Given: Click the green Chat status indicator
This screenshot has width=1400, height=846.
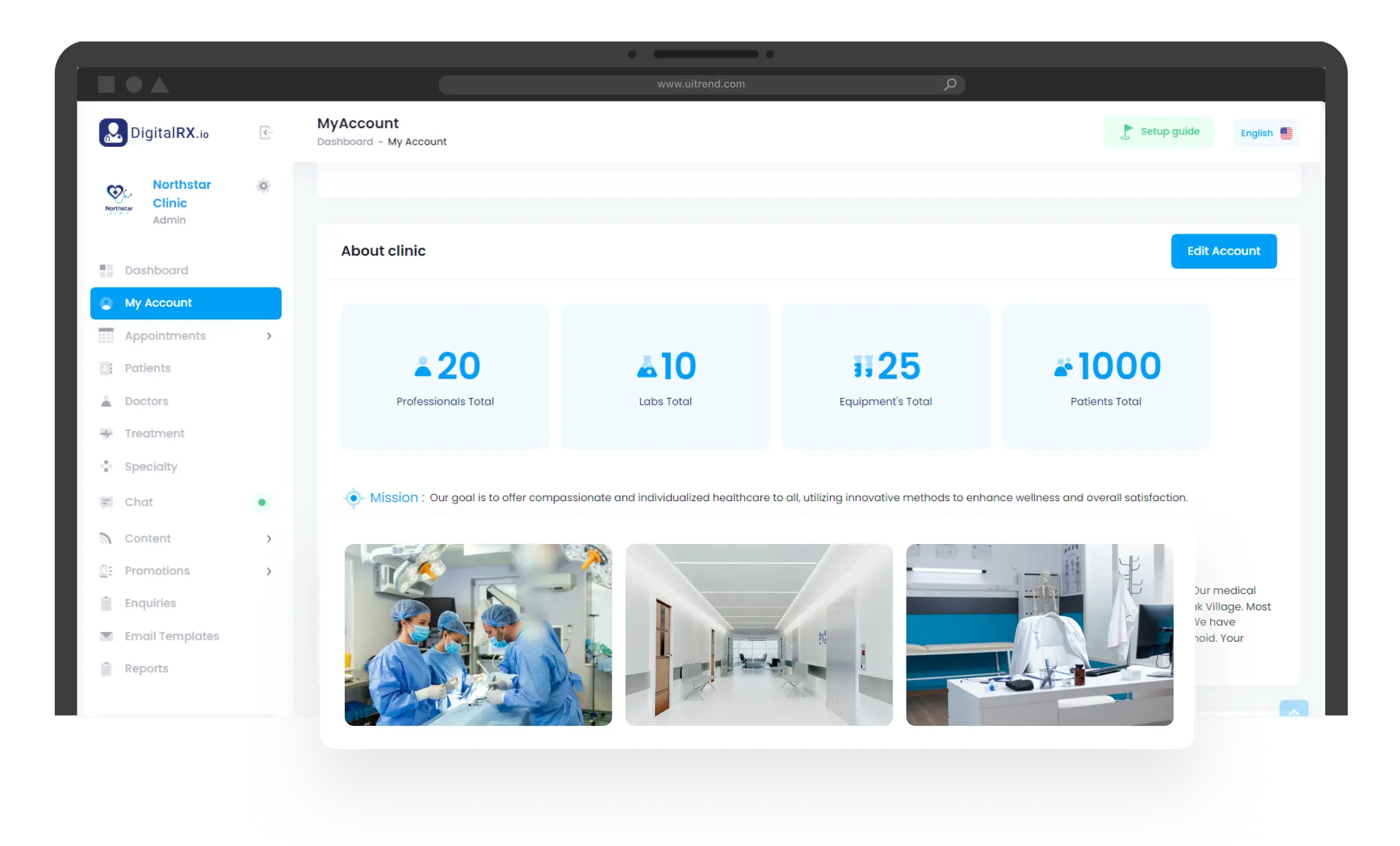Looking at the screenshot, I should click(262, 502).
